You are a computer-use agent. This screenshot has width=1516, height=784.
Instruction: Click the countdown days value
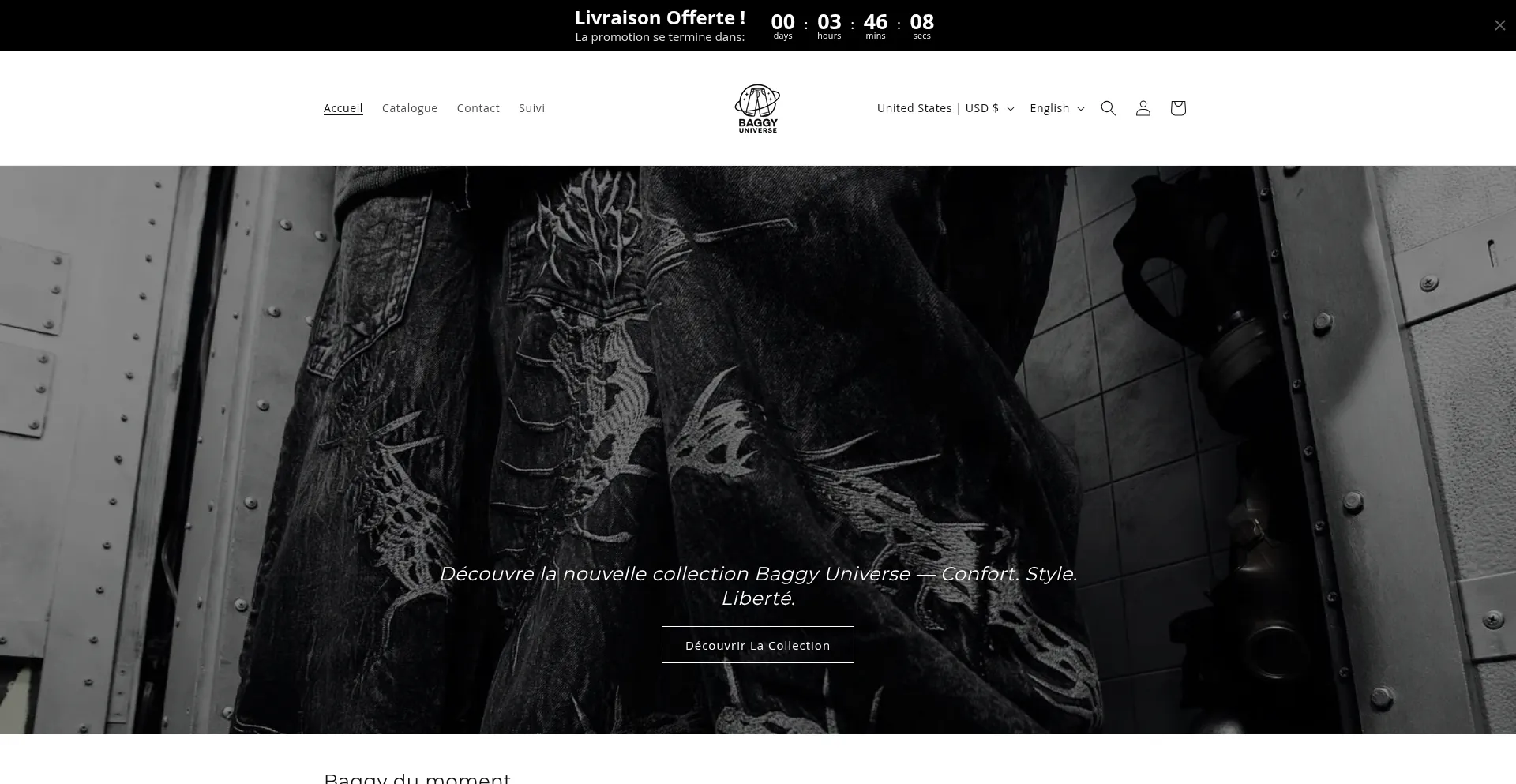click(x=782, y=22)
